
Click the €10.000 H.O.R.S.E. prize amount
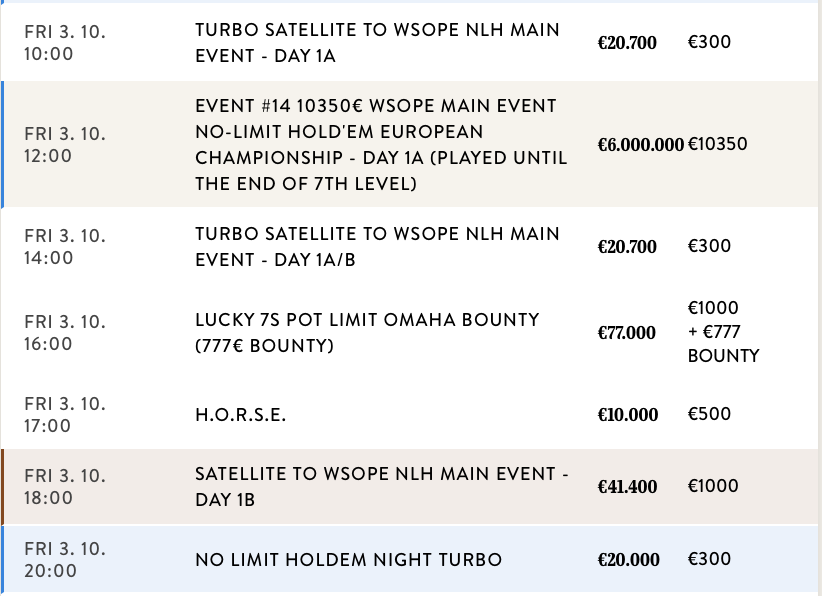pyautogui.click(x=628, y=415)
